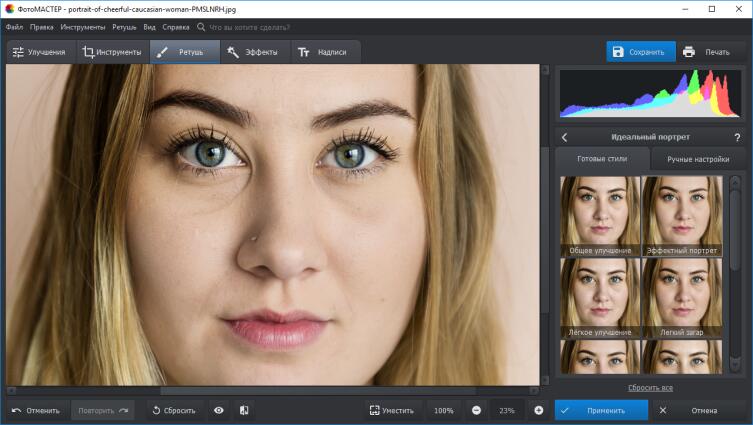
Task: Open the Инструменты menu in menu bar
Action: click(83, 27)
